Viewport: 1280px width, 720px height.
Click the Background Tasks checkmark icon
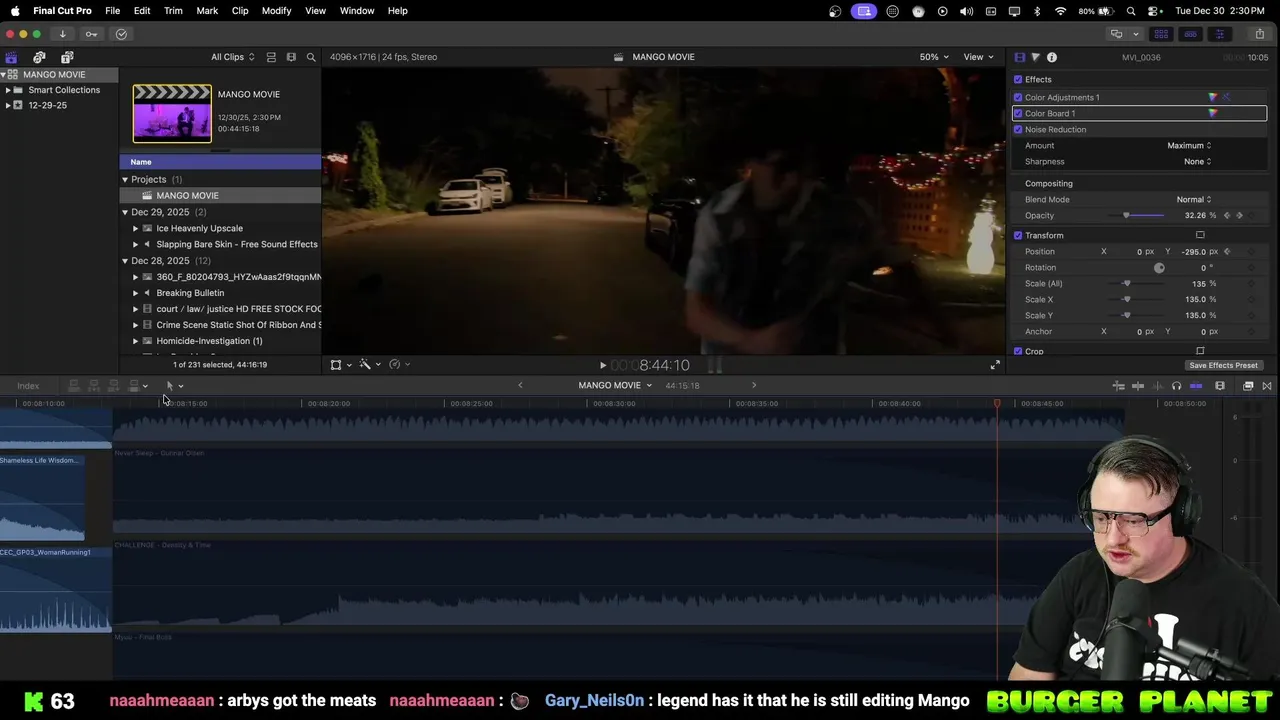click(x=121, y=34)
